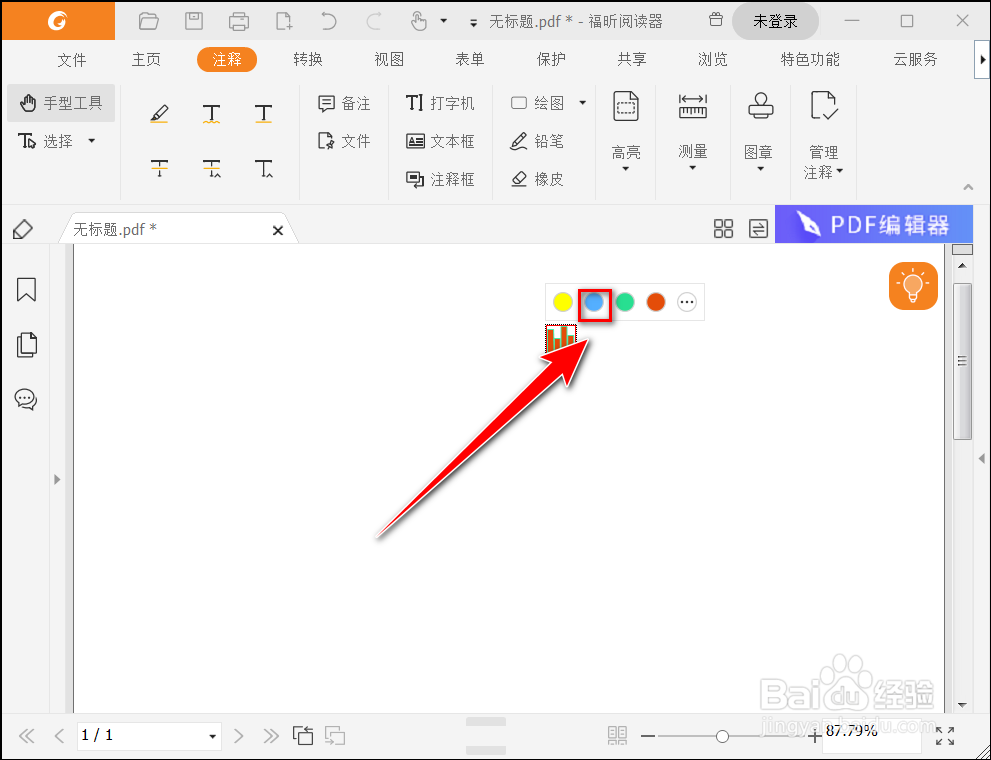Switch to the 特色功能 ribbon tab
Screen dimensions: 991x760
click(810, 59)
